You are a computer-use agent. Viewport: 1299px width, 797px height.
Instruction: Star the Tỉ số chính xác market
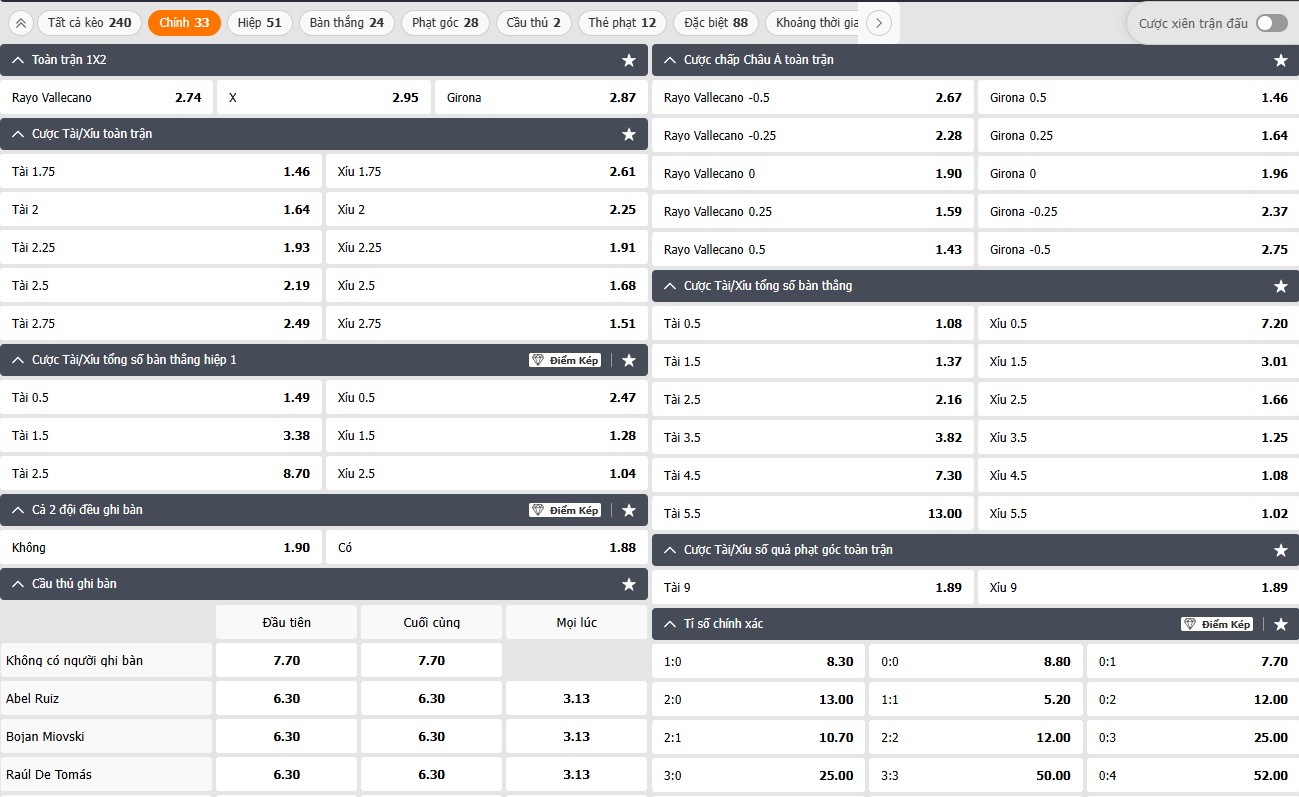tap(1281, 624)
